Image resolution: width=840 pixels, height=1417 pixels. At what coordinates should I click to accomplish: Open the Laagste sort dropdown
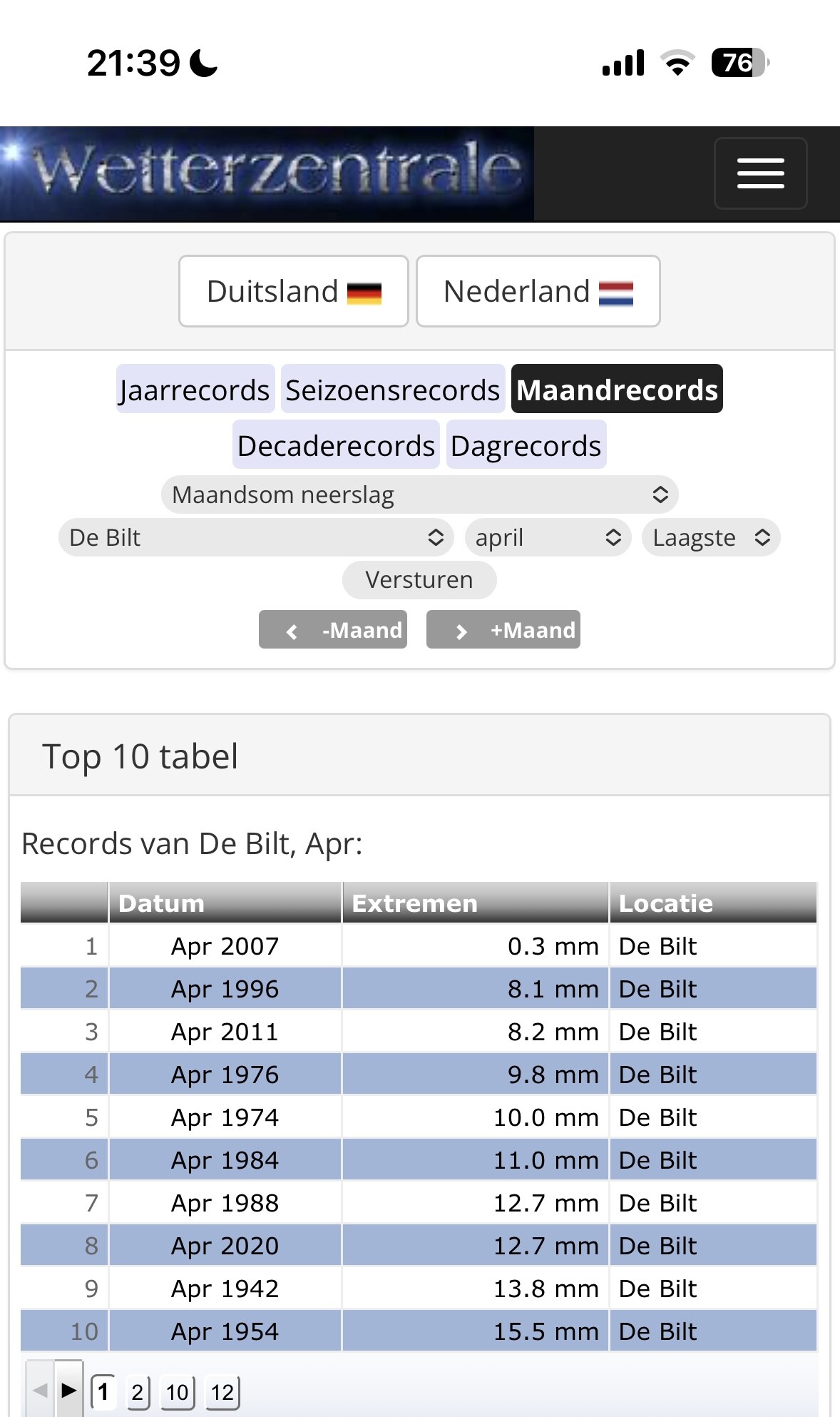pyautogui.click(x=711, y=537)
